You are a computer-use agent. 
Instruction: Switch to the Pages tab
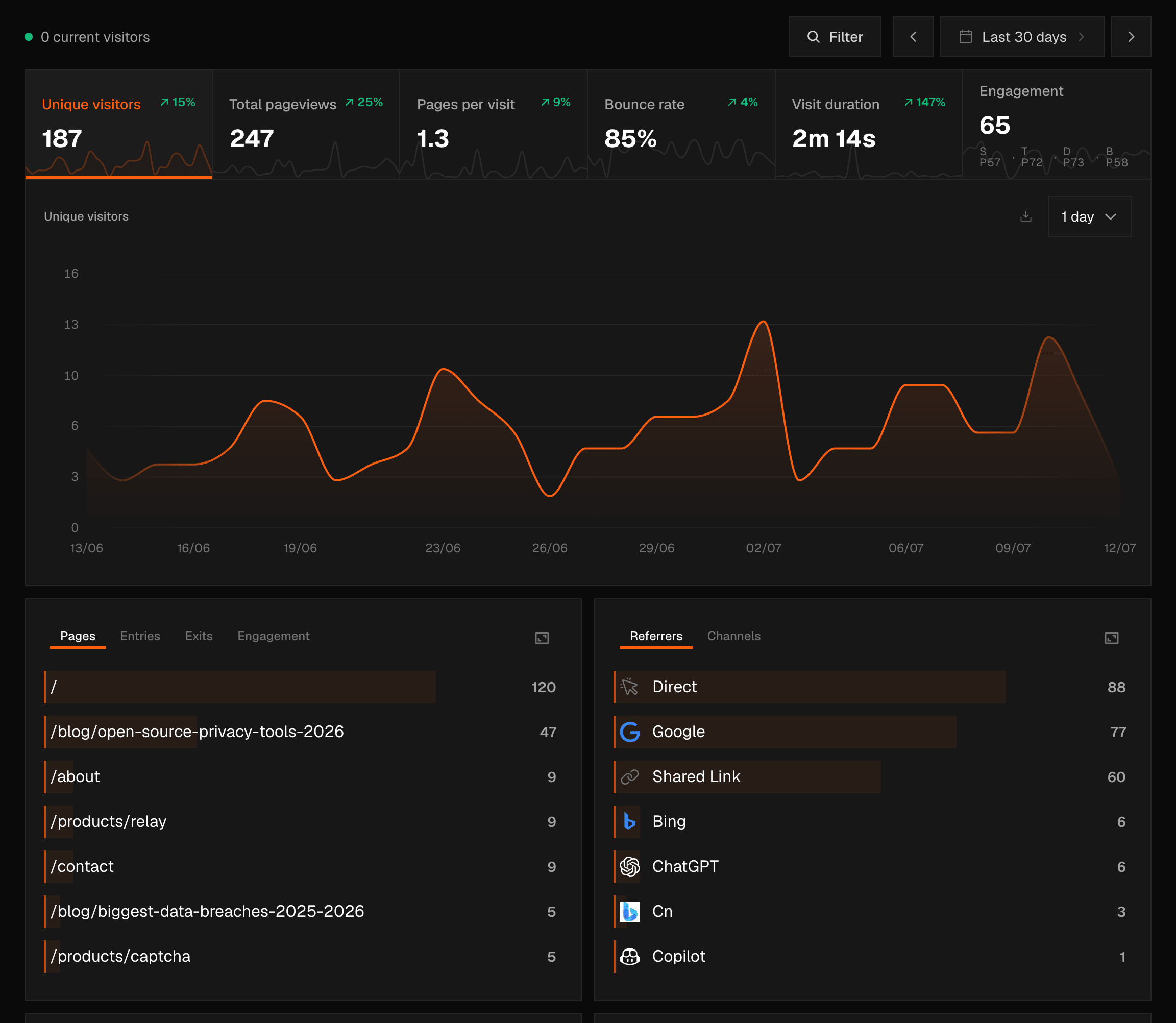click(x=78, y=636)
